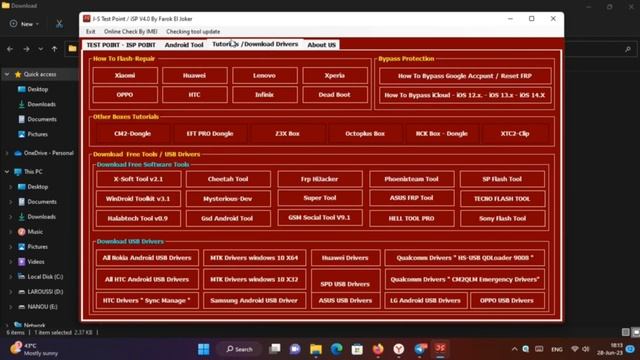The width and height of the screenshot is (640, 360).
Task: Download TECNO FLASH TOOL
Action: [502, 198]
